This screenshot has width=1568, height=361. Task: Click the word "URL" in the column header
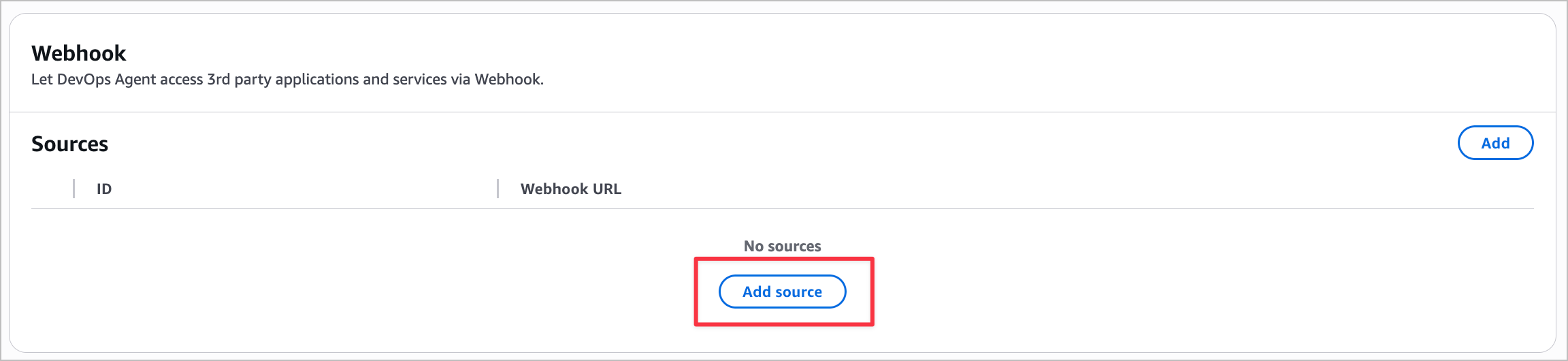coord(606,189)
